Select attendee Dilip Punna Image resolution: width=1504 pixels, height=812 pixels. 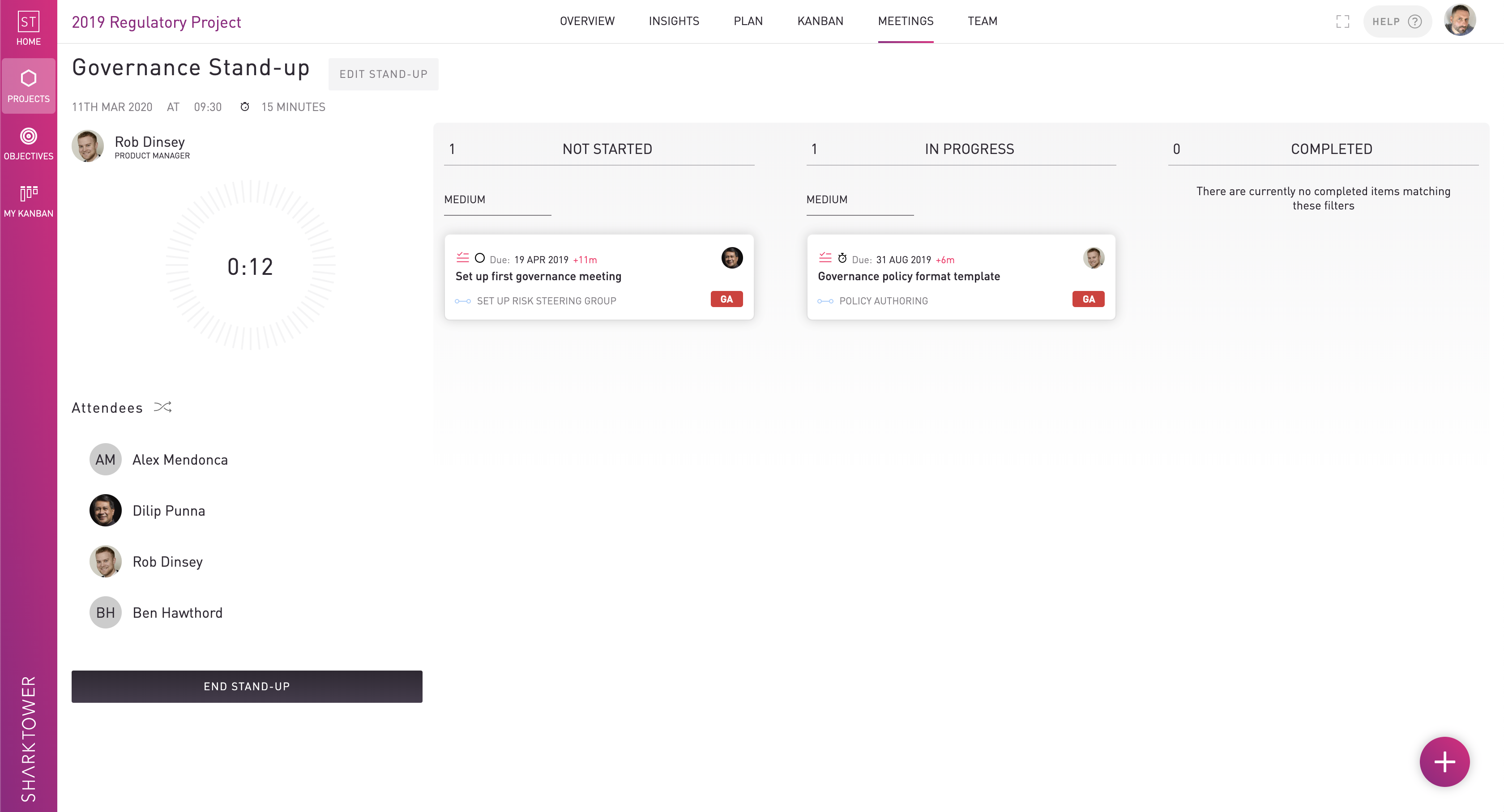click(x=168, y=511)
